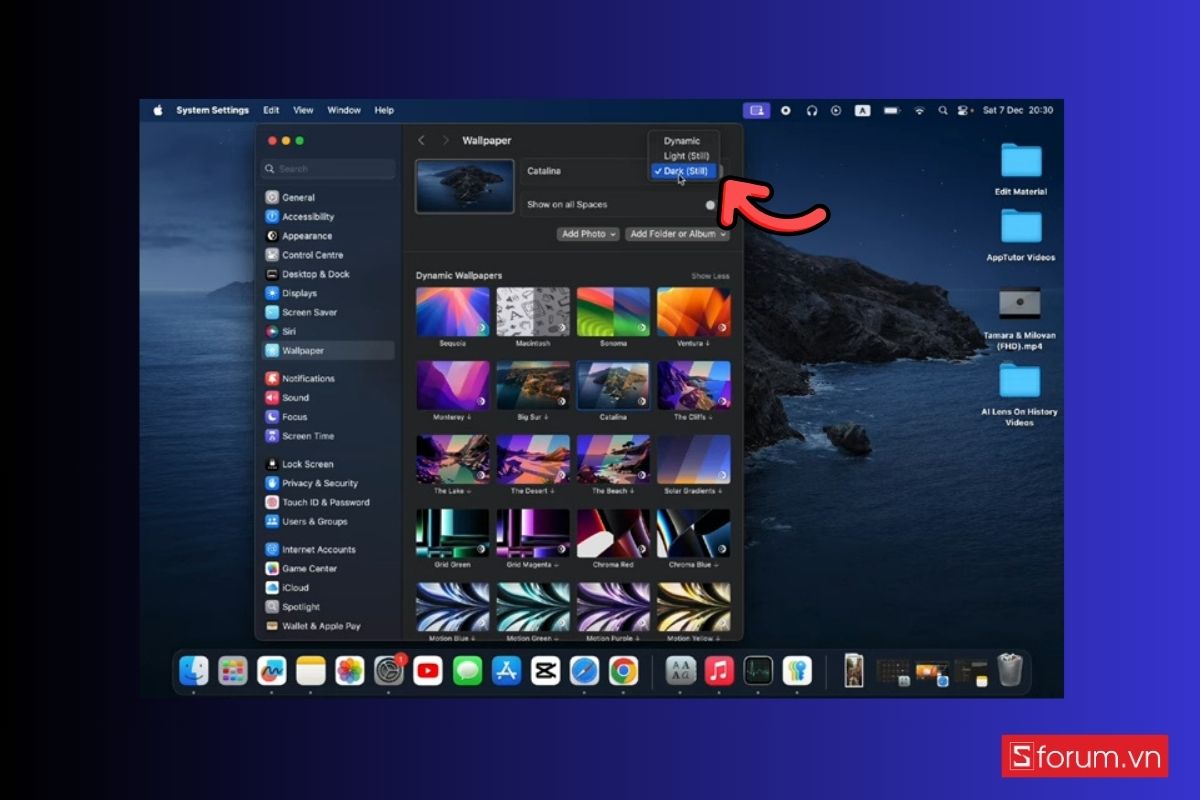Go back with the left chevron
Image resolution: width=1200 pixels, height=800 pixels.
(x=421, y=141)
